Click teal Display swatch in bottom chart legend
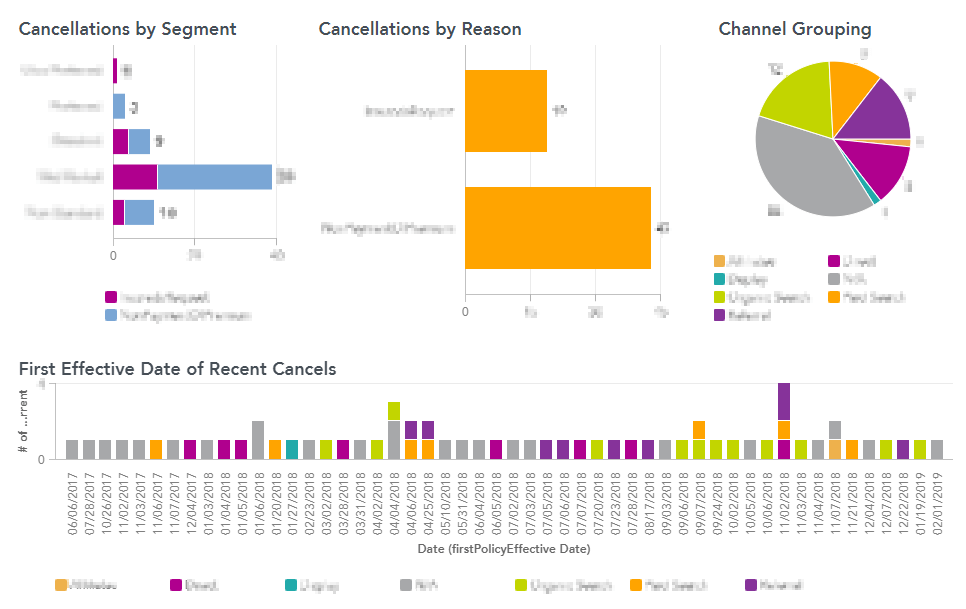 point(291,585)
